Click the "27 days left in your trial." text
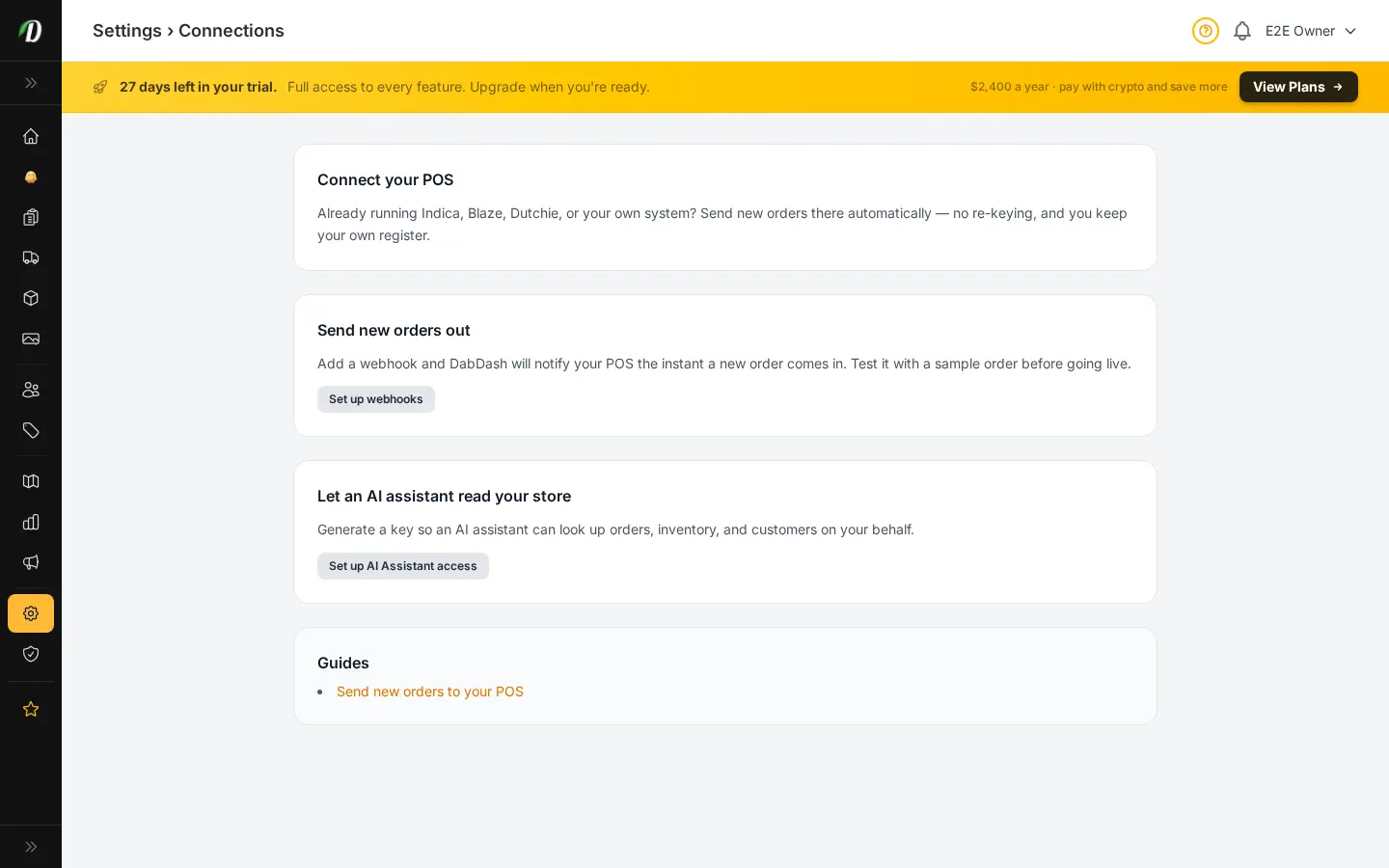Viewport: 1389px width, 868px height. pos(198,87)
